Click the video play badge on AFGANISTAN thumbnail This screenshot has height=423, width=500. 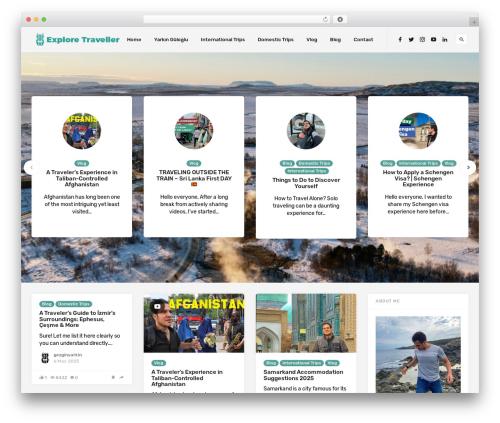(x=157, y=306)
